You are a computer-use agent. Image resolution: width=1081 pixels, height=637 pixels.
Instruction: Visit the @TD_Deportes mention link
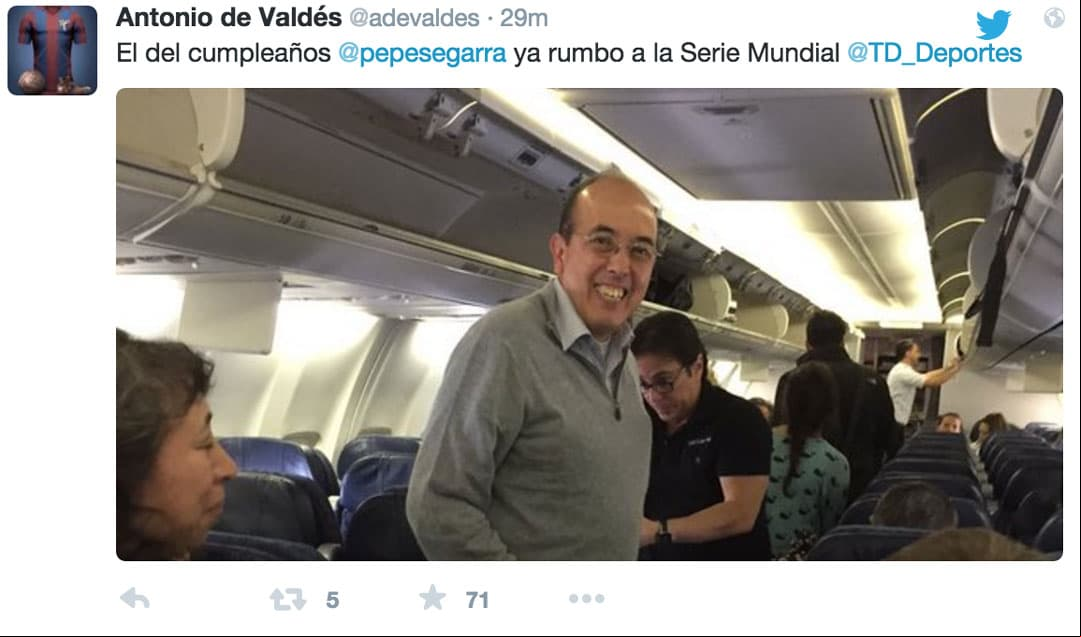(934, 53)
